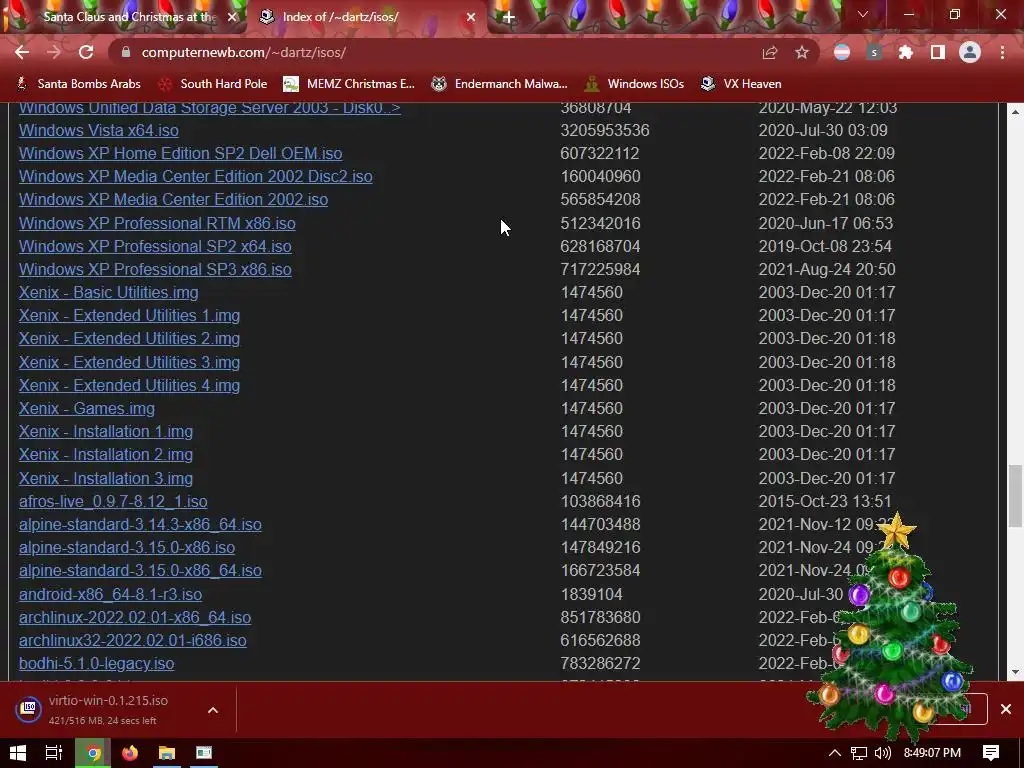
Task: Open Windows XP Media Center Edition 2002 Disc2.iso
Action: pyautogui.click(x=195, y=176)
